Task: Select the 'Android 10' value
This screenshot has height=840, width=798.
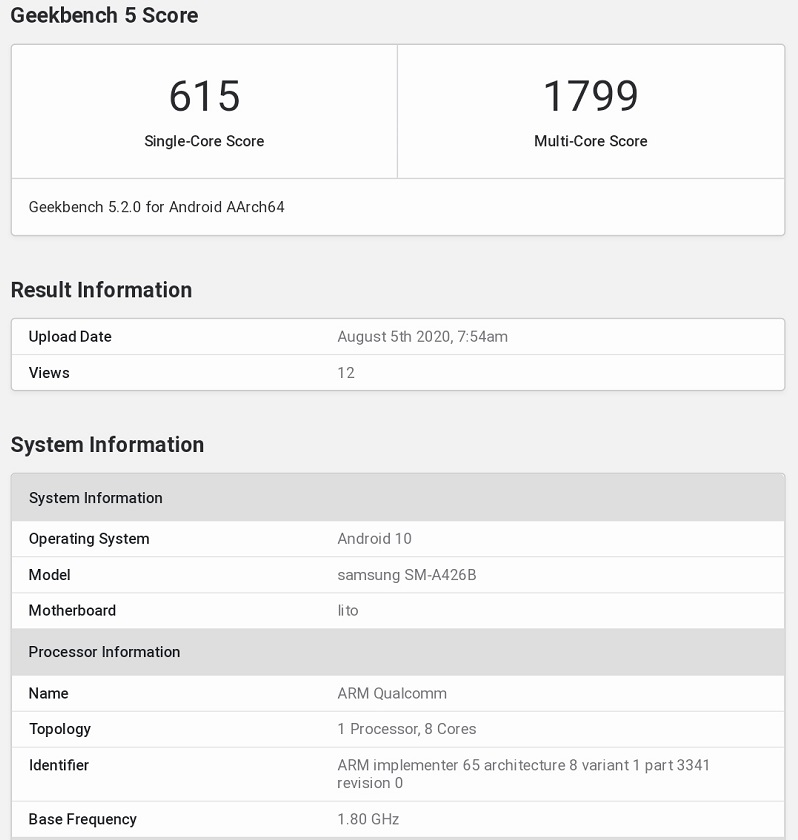Action: pos(374,538)
